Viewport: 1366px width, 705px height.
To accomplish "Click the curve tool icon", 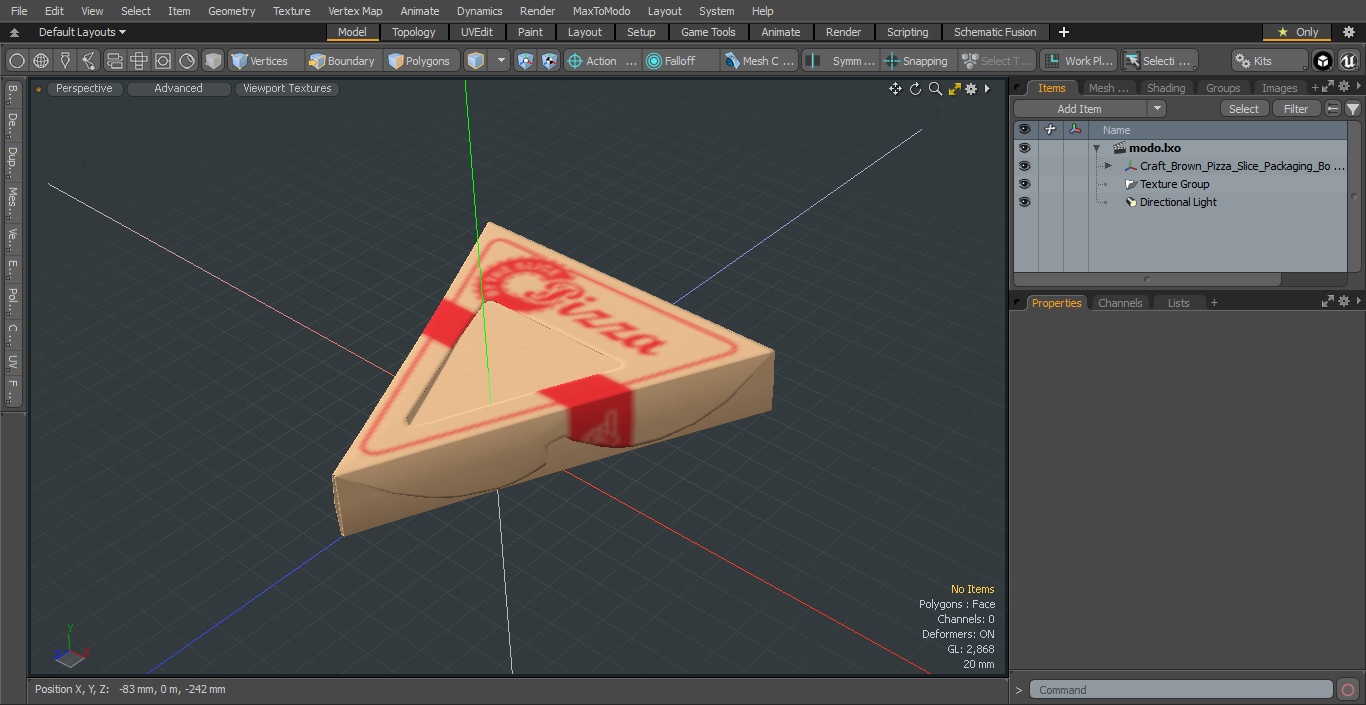I will pyautogui.click(x=90, y=61).
